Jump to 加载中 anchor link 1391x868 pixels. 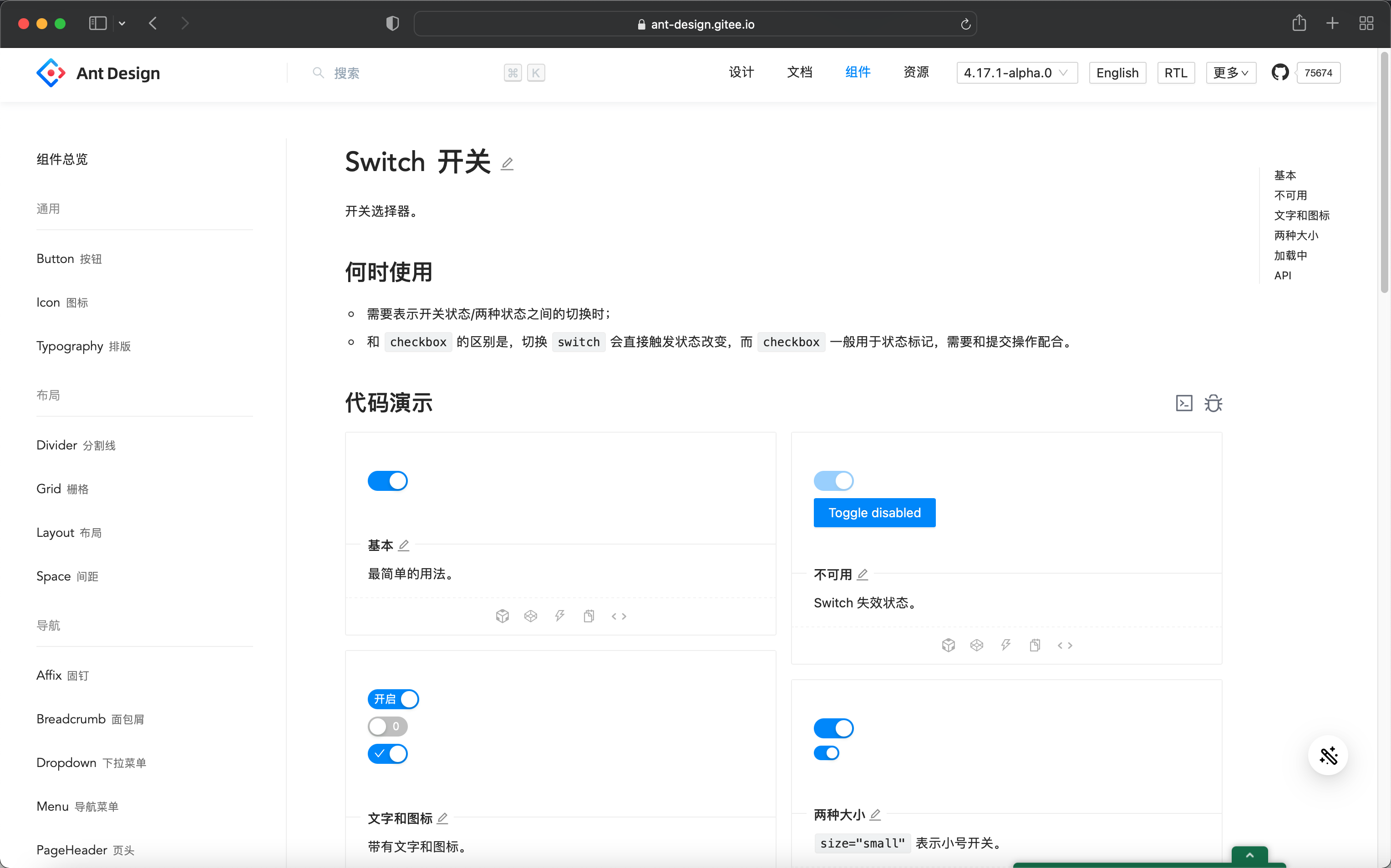(1290, 256)
